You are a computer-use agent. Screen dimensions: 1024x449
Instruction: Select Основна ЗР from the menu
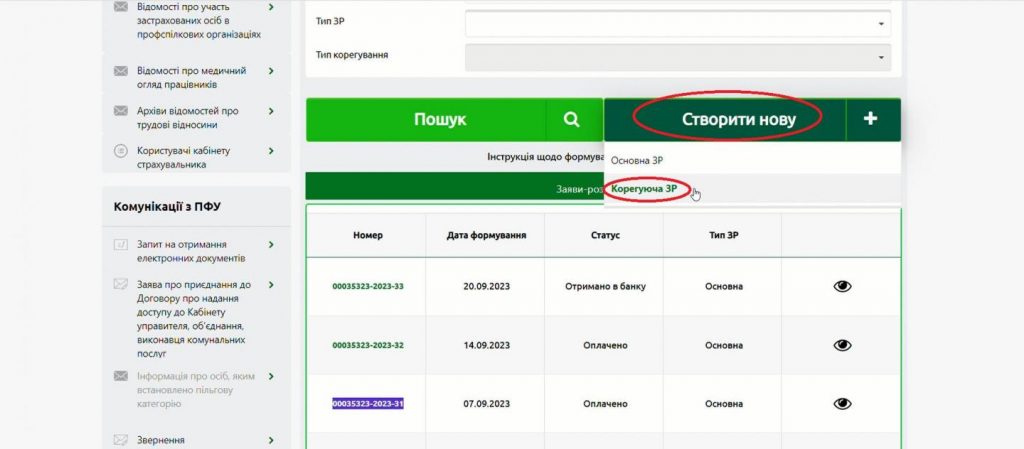click(x=637, y=160)
